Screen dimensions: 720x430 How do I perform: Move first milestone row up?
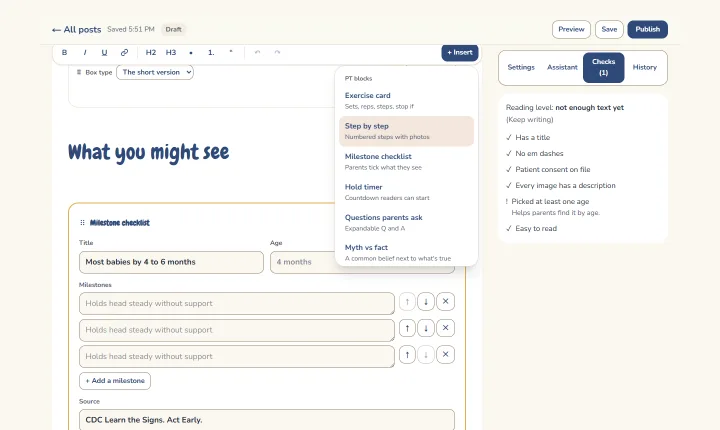(x=407, y=302)
